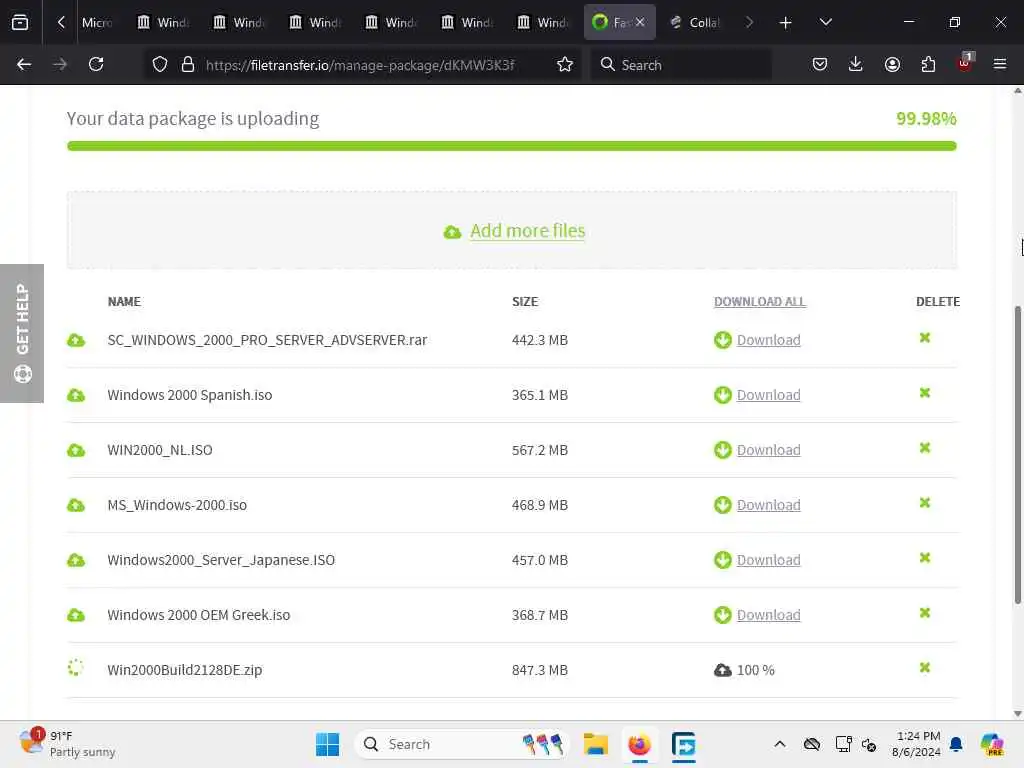This screenshot has height=768, width=1024.
Task: Bookmark this page with the star icon
Action: tap(565, 65)
